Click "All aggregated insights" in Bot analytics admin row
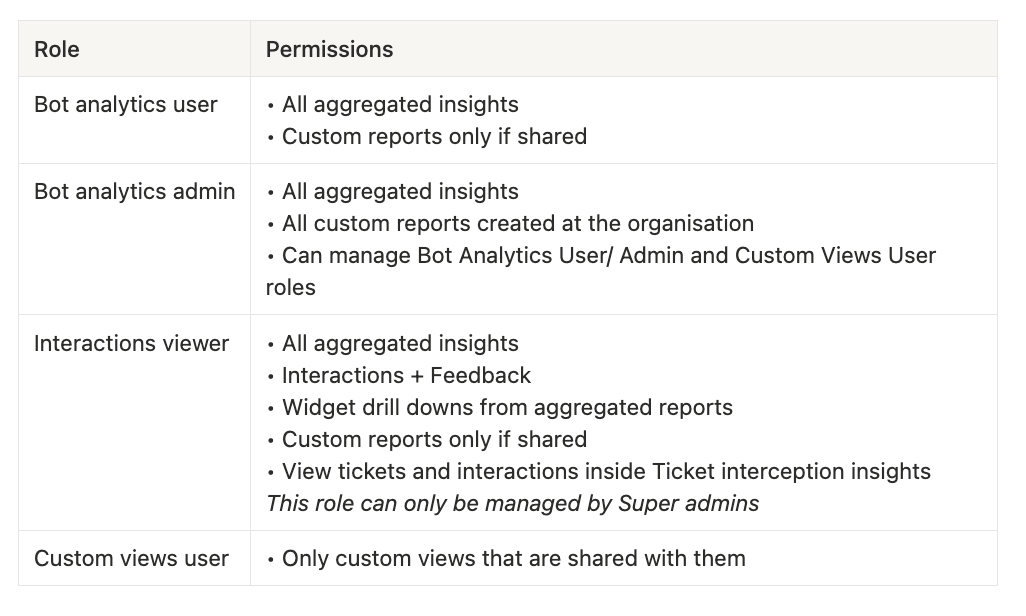Image resolution: width=1026 pixels, height=616 pixels. coord(400,192)
